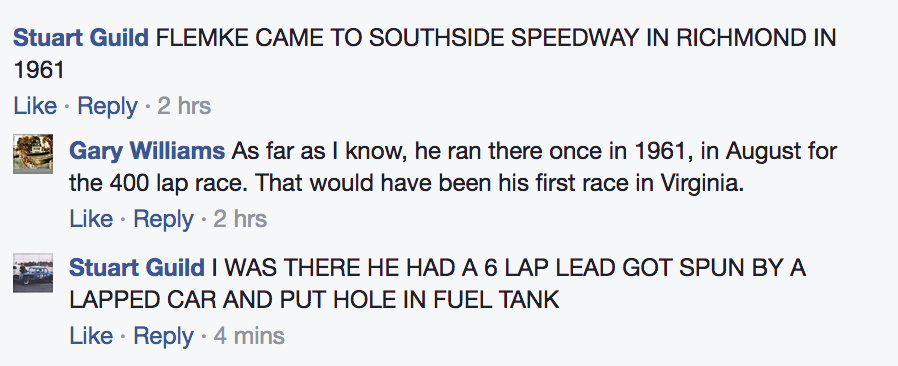Like Stuart Guild's comment about Southside Speedway

(36, 106)
